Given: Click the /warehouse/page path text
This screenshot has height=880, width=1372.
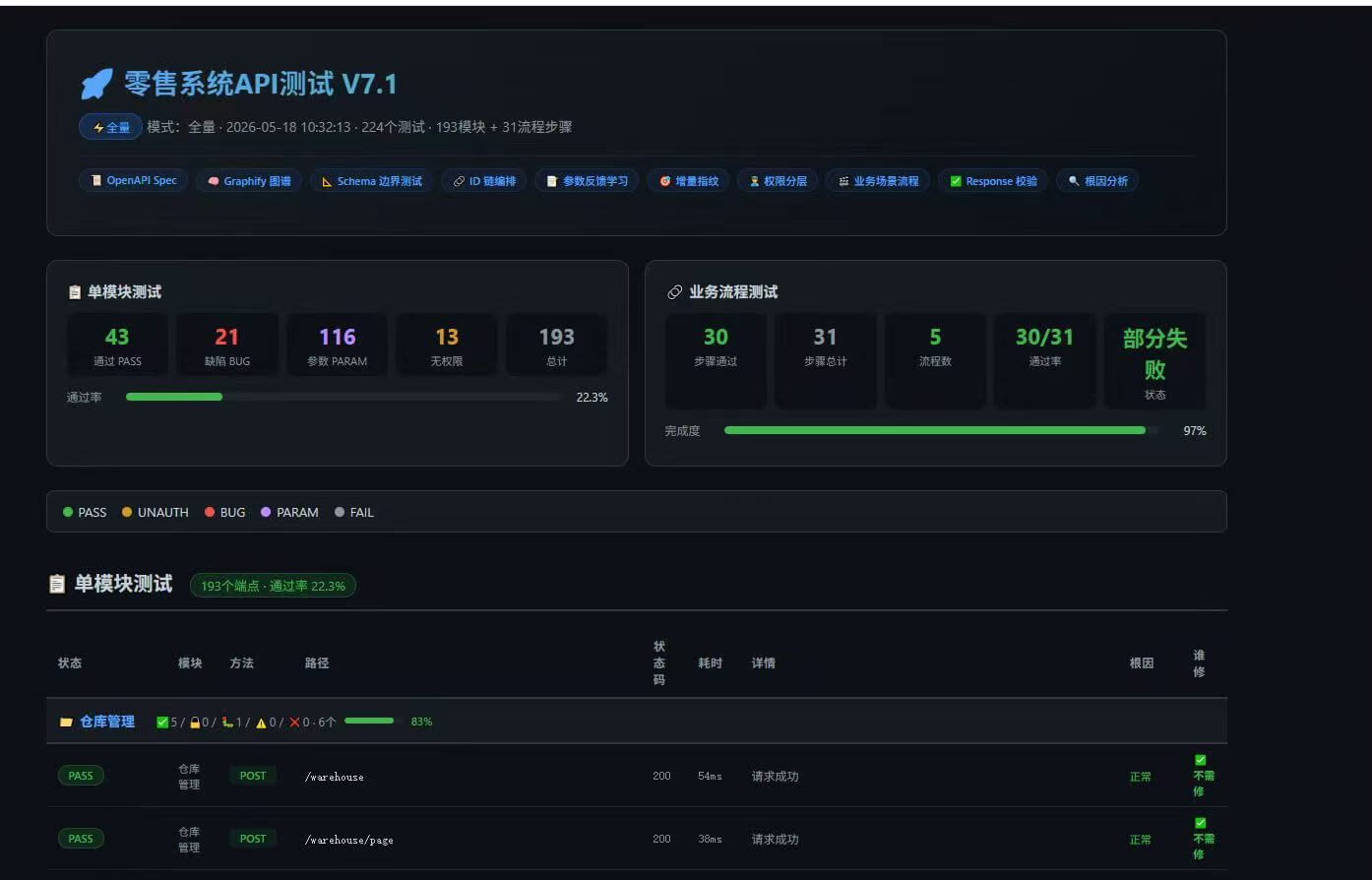Looking at the screenshot, I should (348, 840).
